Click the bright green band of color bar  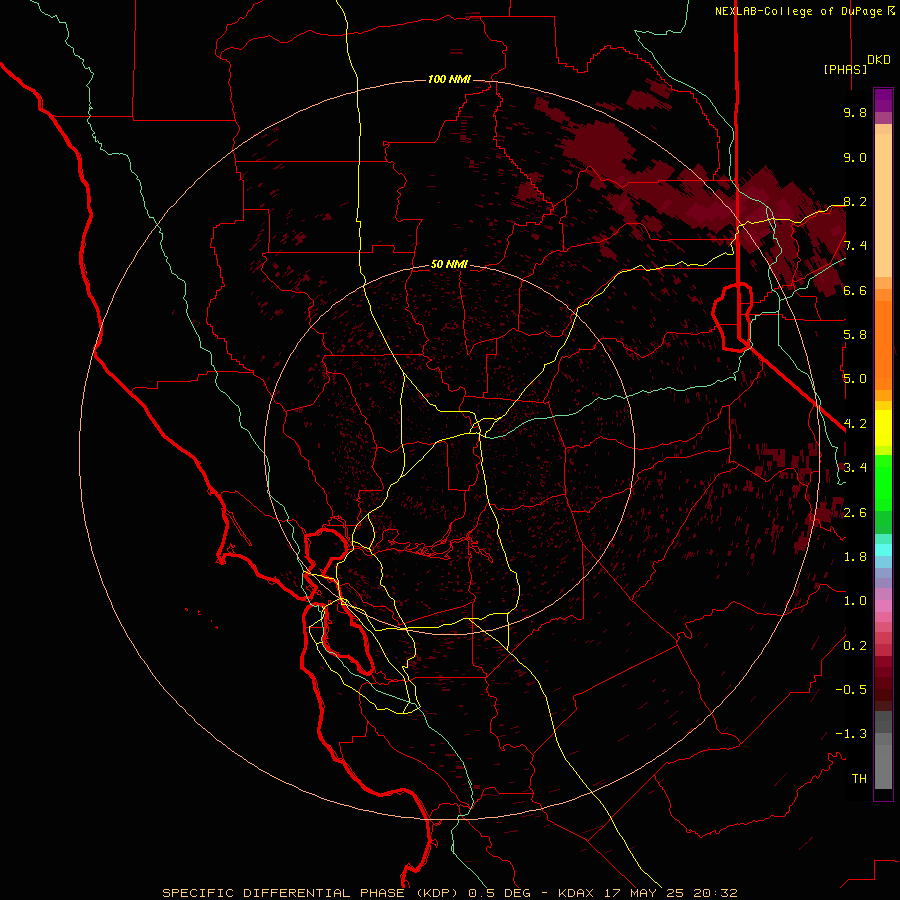(883, 482)
